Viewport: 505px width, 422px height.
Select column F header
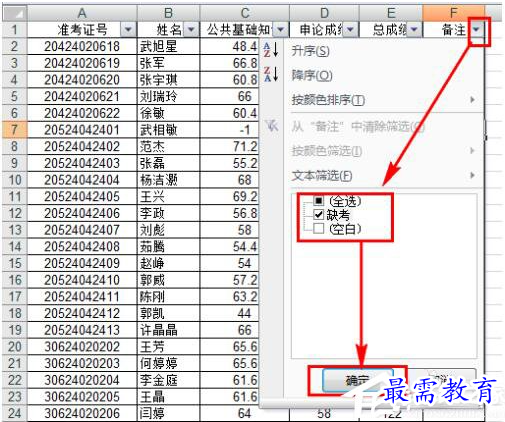coord(453,13)
